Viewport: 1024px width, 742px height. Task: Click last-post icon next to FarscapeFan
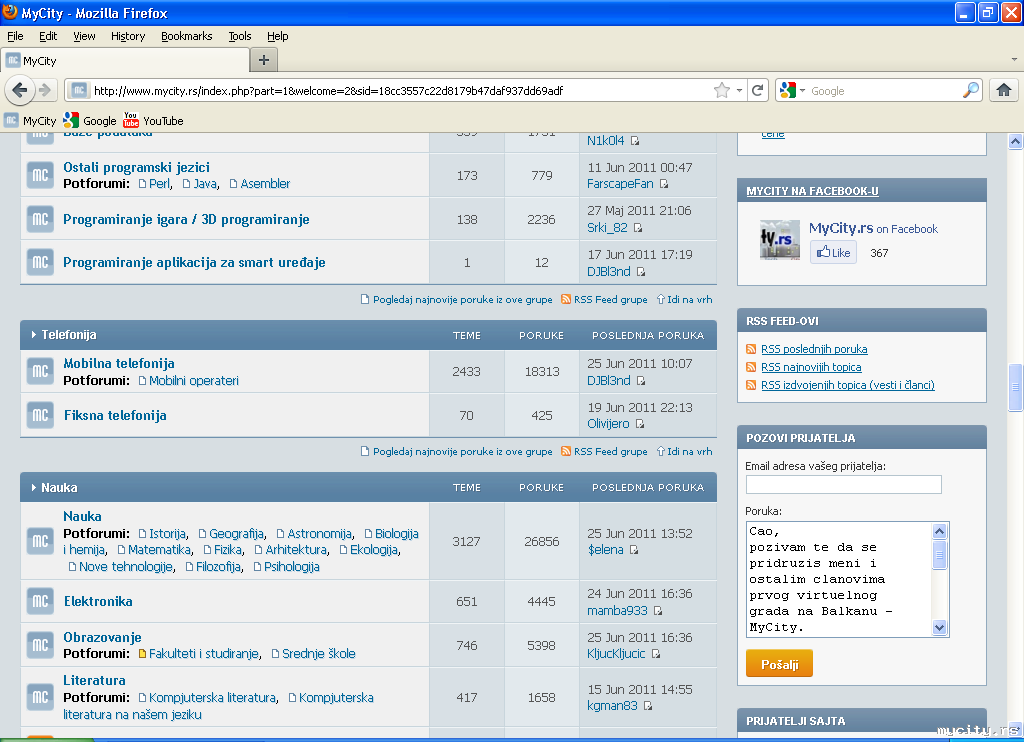click(664, 184)
